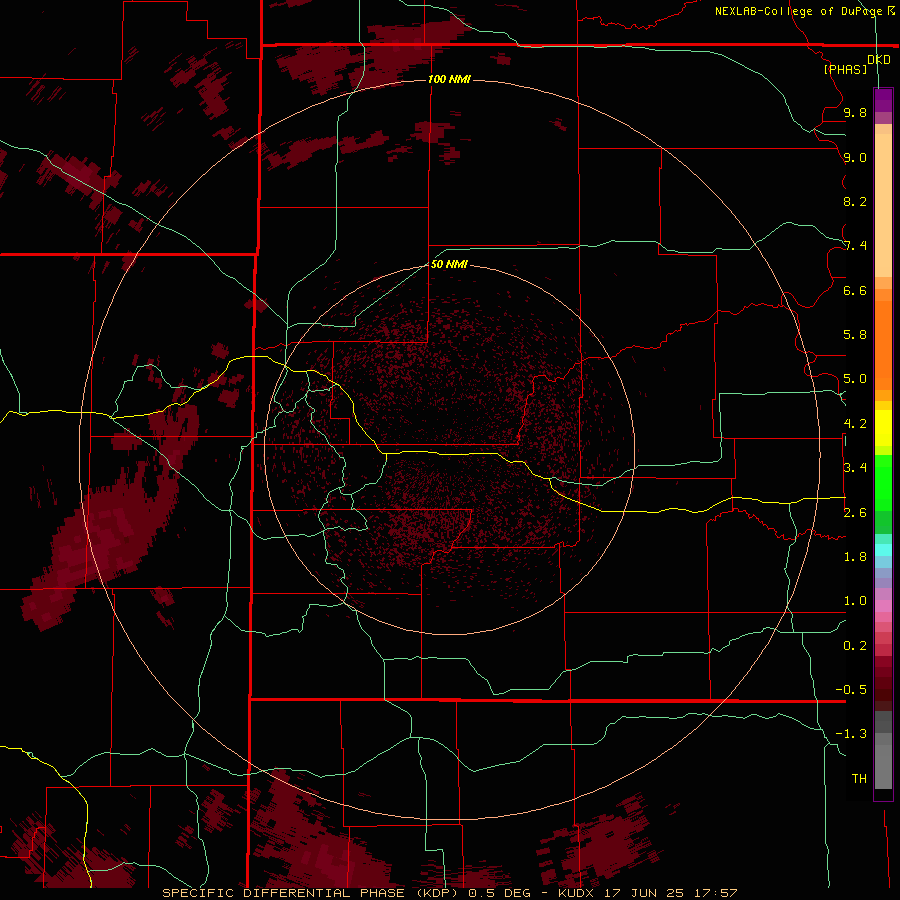
Task: Click the 0.2 value on the color scale
Action: click(855, 646)
